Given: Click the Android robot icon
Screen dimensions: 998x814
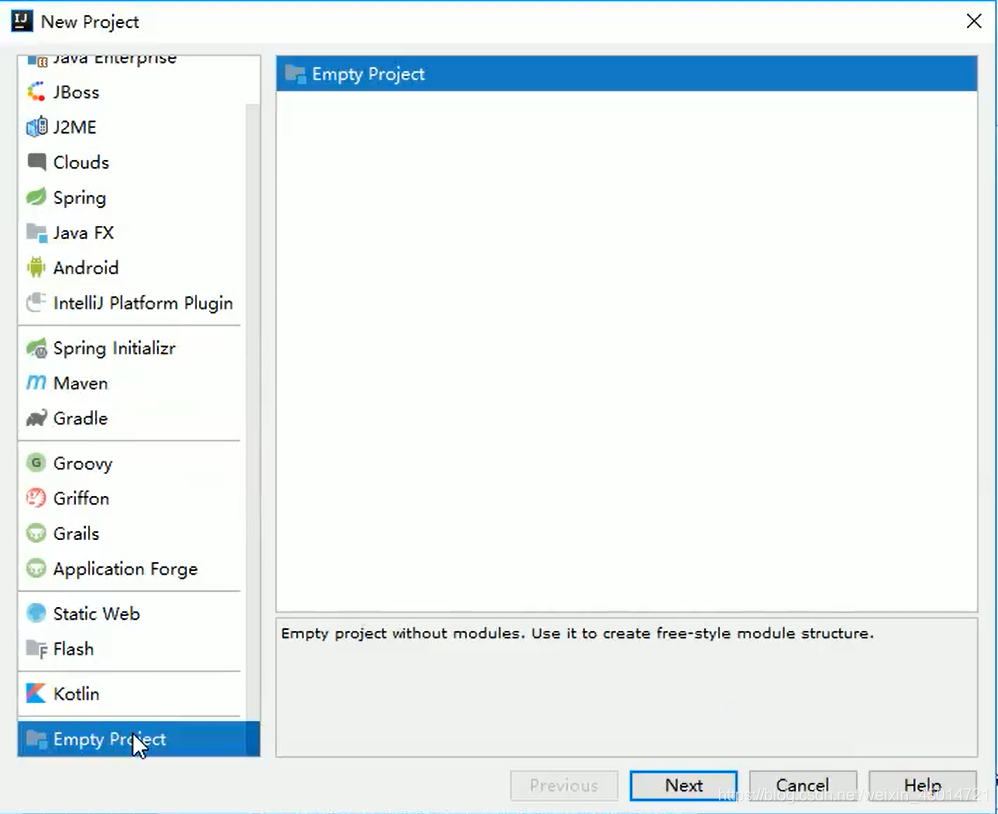Looking at the screenshot, I should (36, 267).
